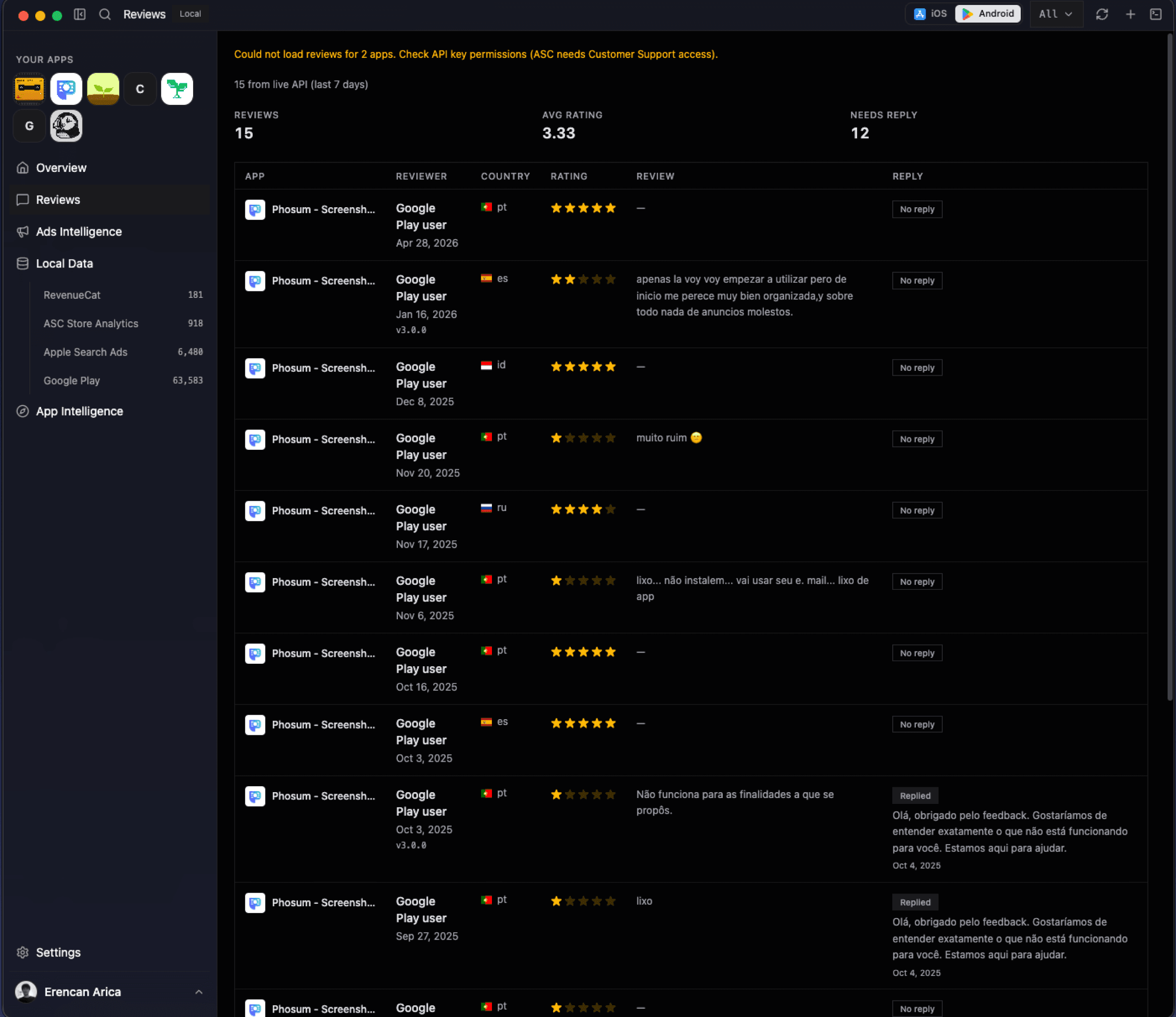This screenshot has height=1017, width=1176.
Task: Select Google Play data source
Action: pyautogui.click(x=122, y=380)
